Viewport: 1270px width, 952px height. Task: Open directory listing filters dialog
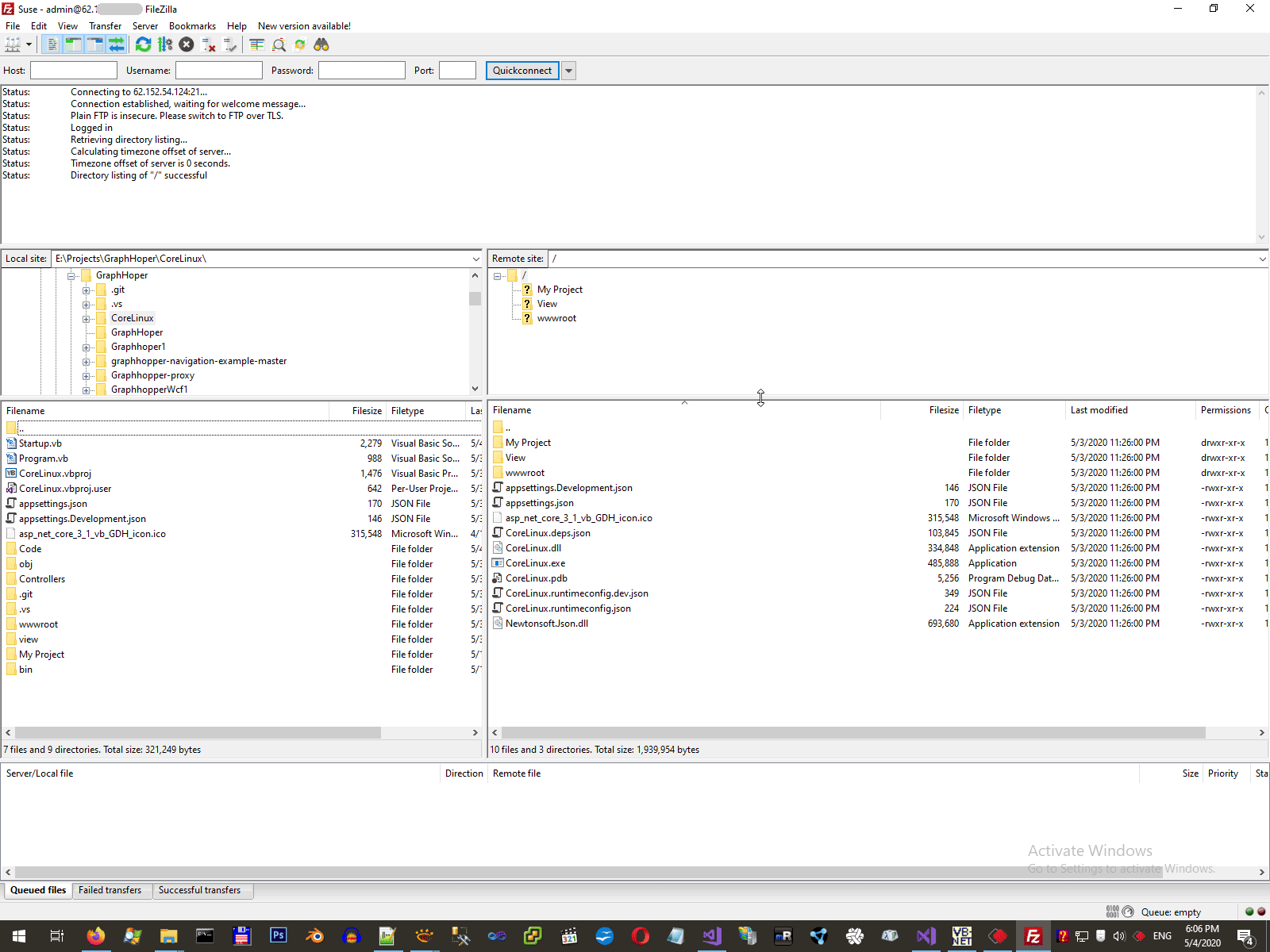pos(256,45)
